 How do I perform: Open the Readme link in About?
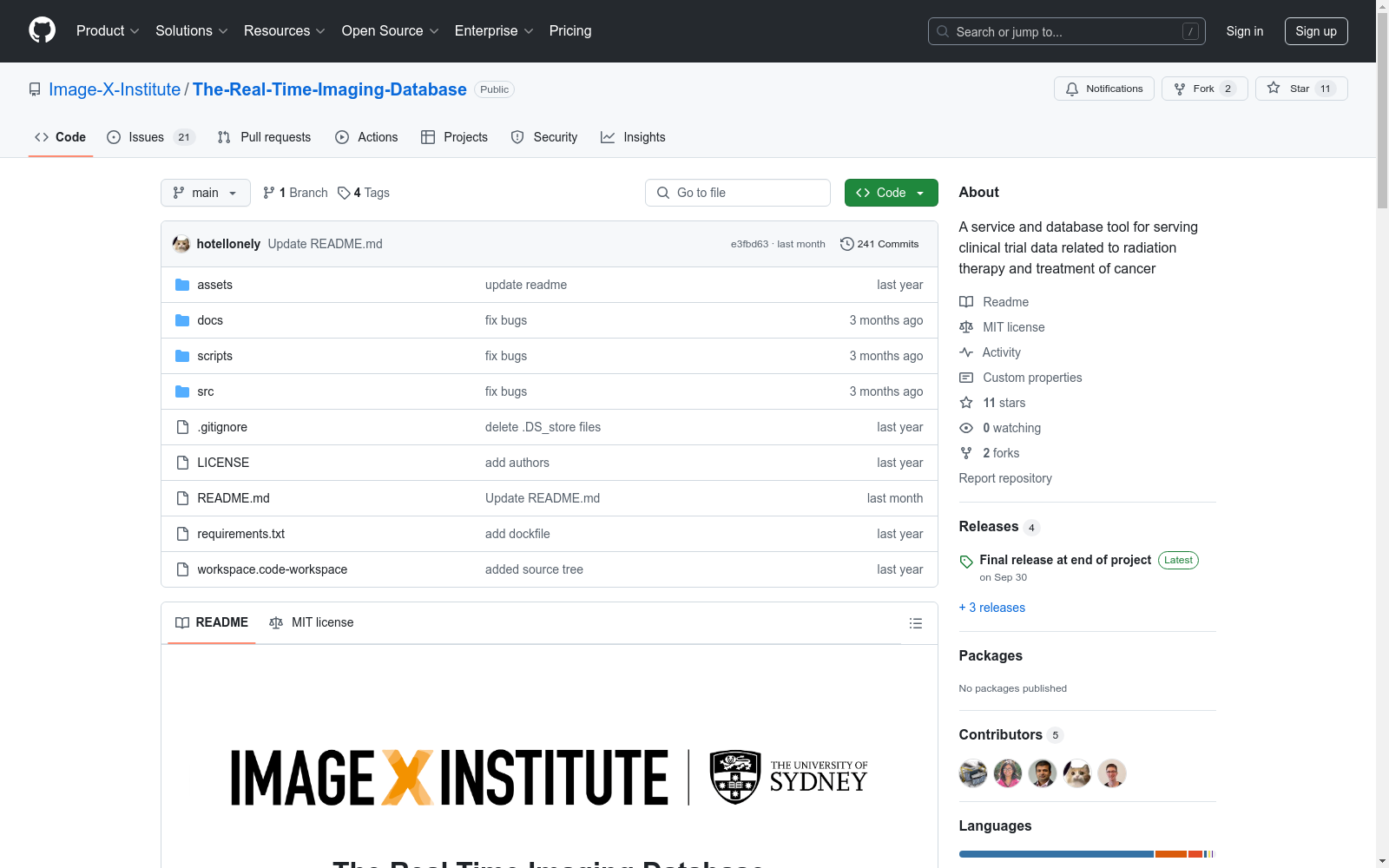(994, 302)
